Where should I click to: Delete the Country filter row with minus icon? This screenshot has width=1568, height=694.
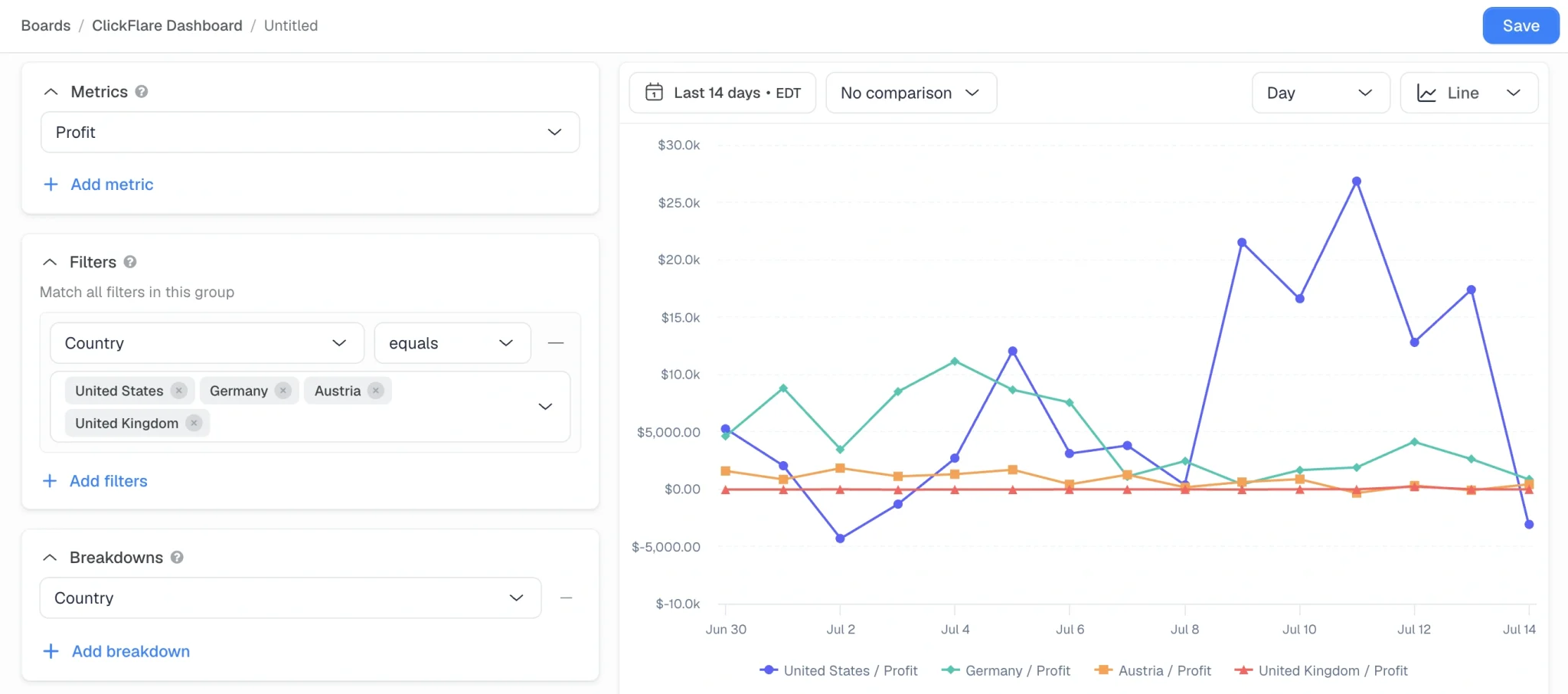point(556,343)
